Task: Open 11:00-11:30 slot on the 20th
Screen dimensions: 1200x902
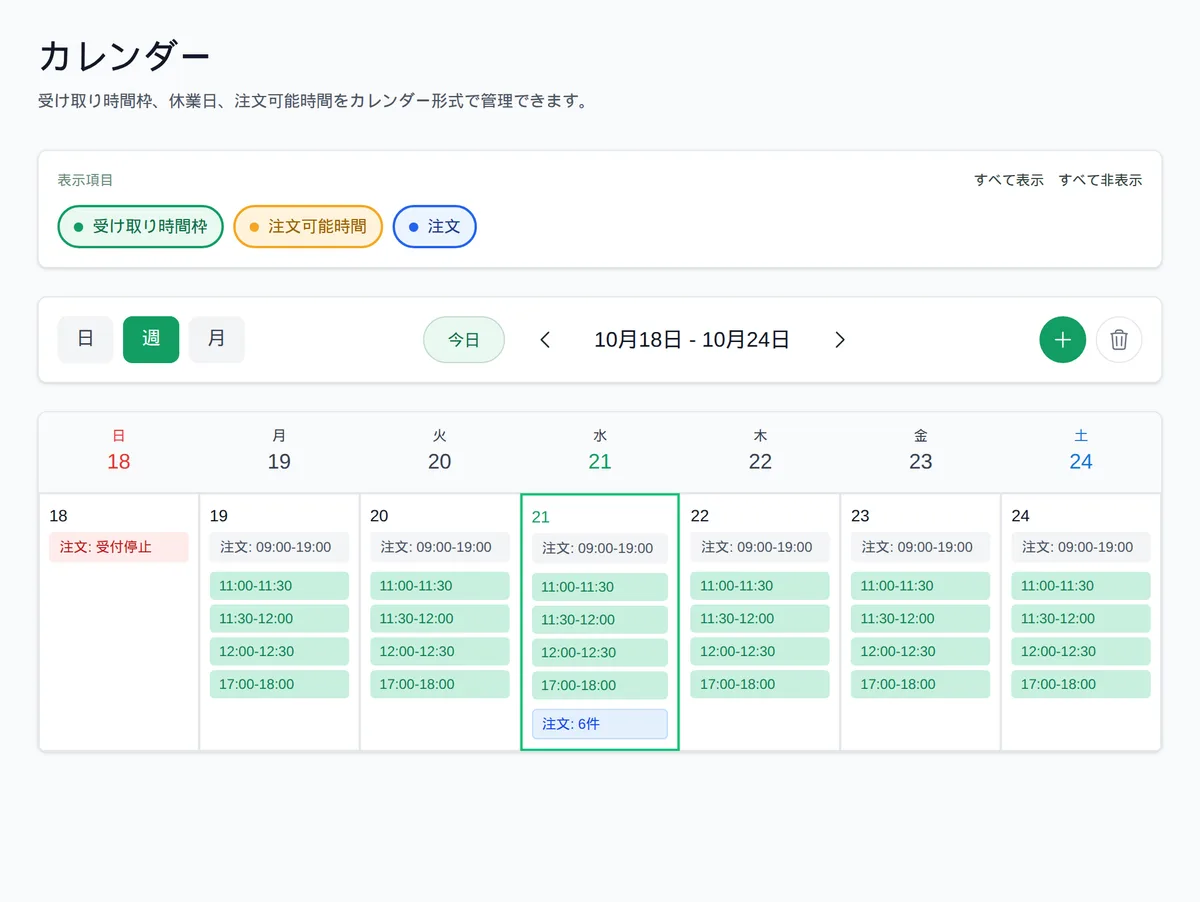Action: coord(440,586)
